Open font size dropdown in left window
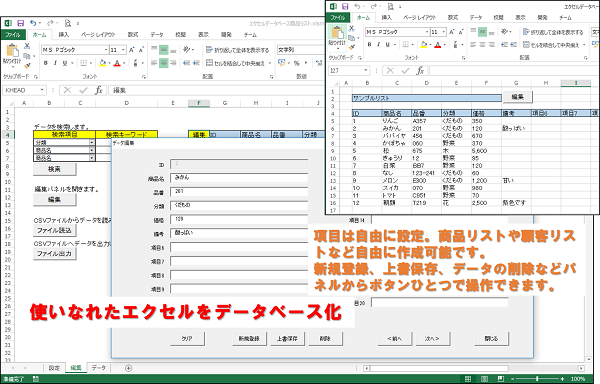 (123, 50)
